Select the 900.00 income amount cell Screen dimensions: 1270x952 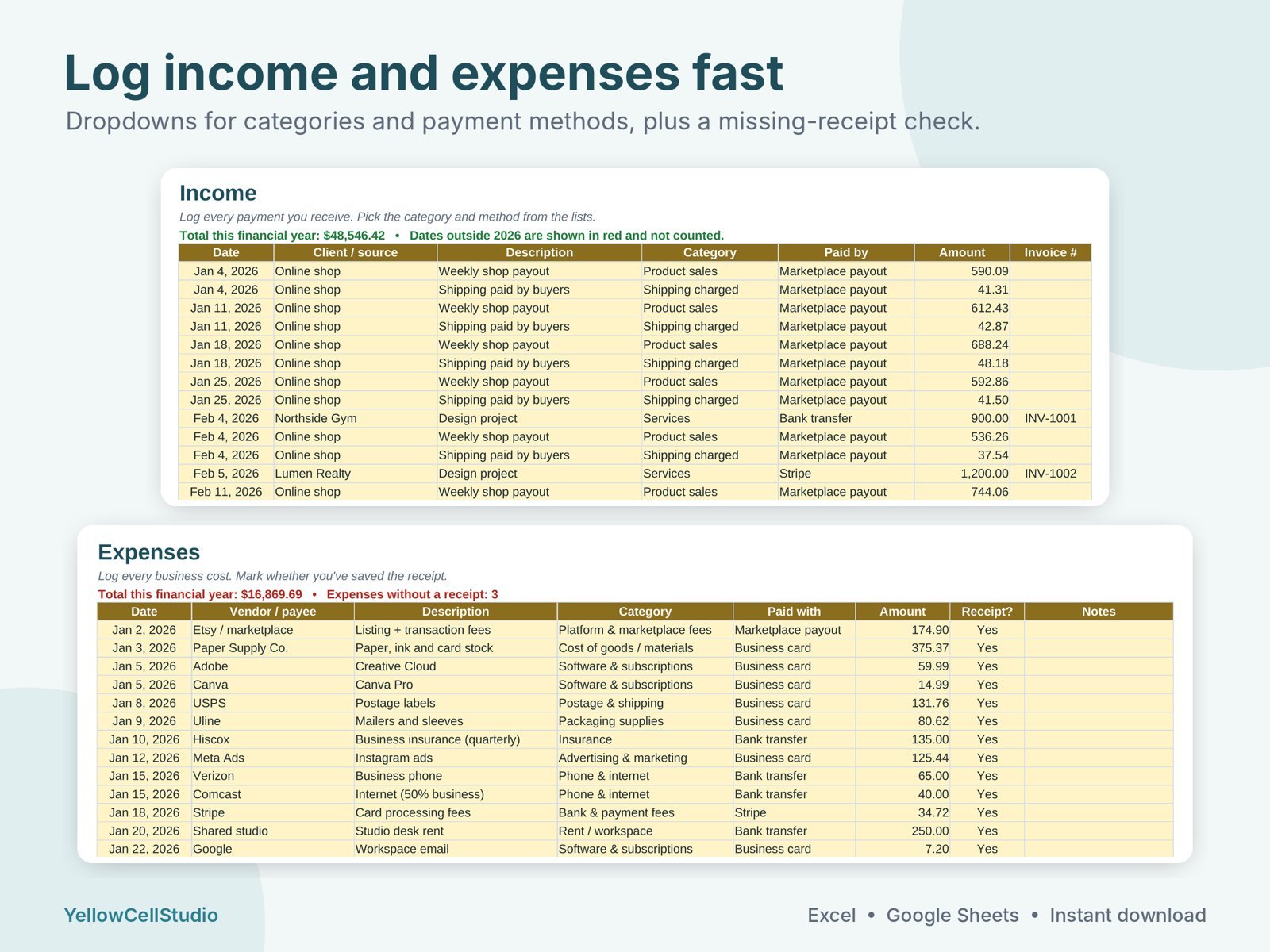point(962,418)
